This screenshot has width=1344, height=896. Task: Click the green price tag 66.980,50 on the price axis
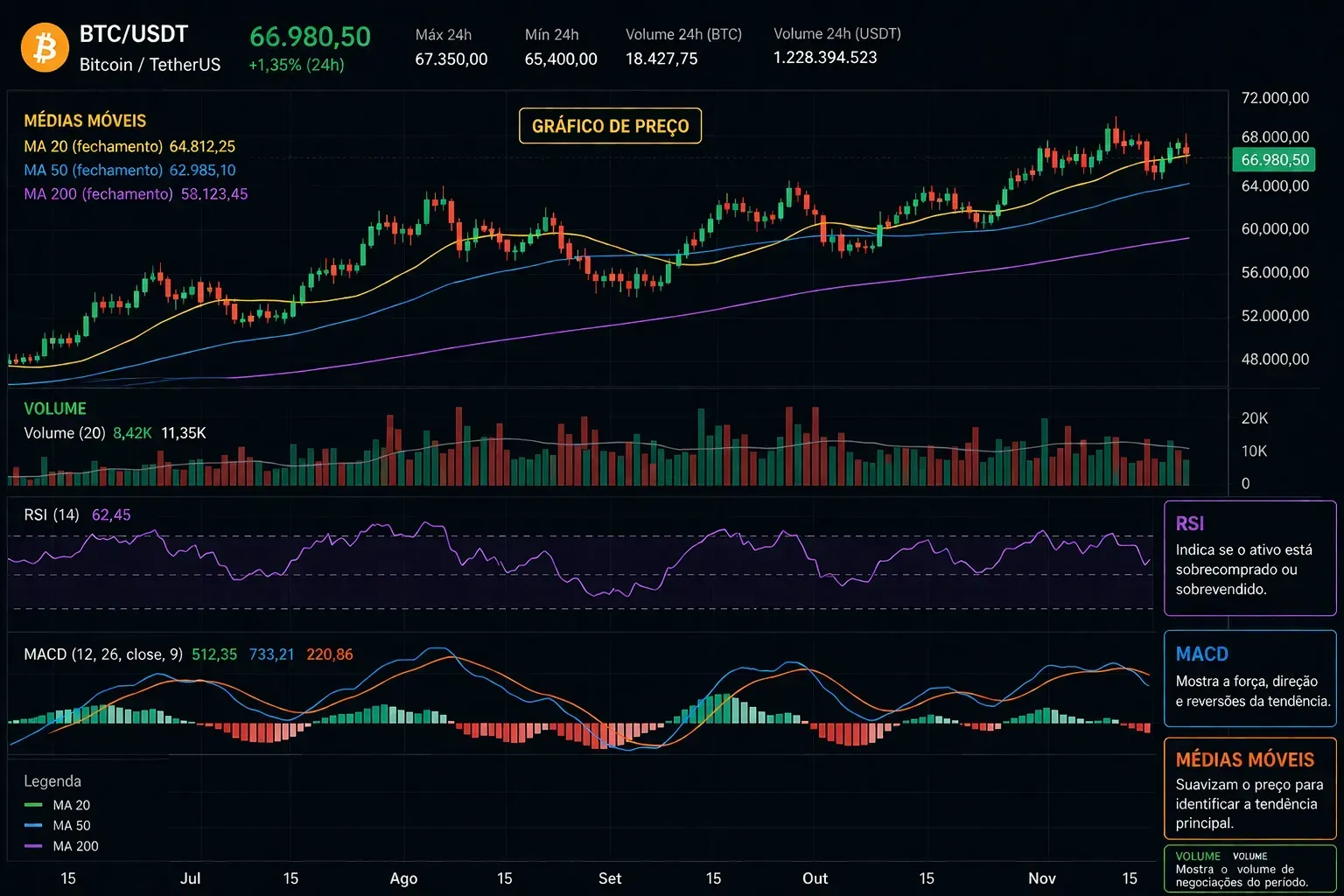click(1274, 159)
